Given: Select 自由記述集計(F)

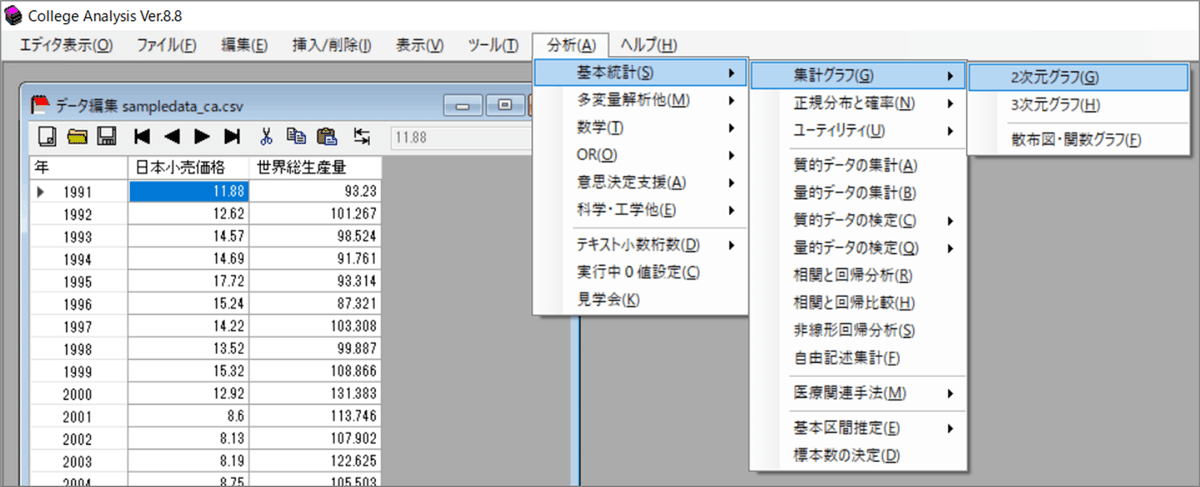Looking at the screenshot, I should tap(858, 357).
